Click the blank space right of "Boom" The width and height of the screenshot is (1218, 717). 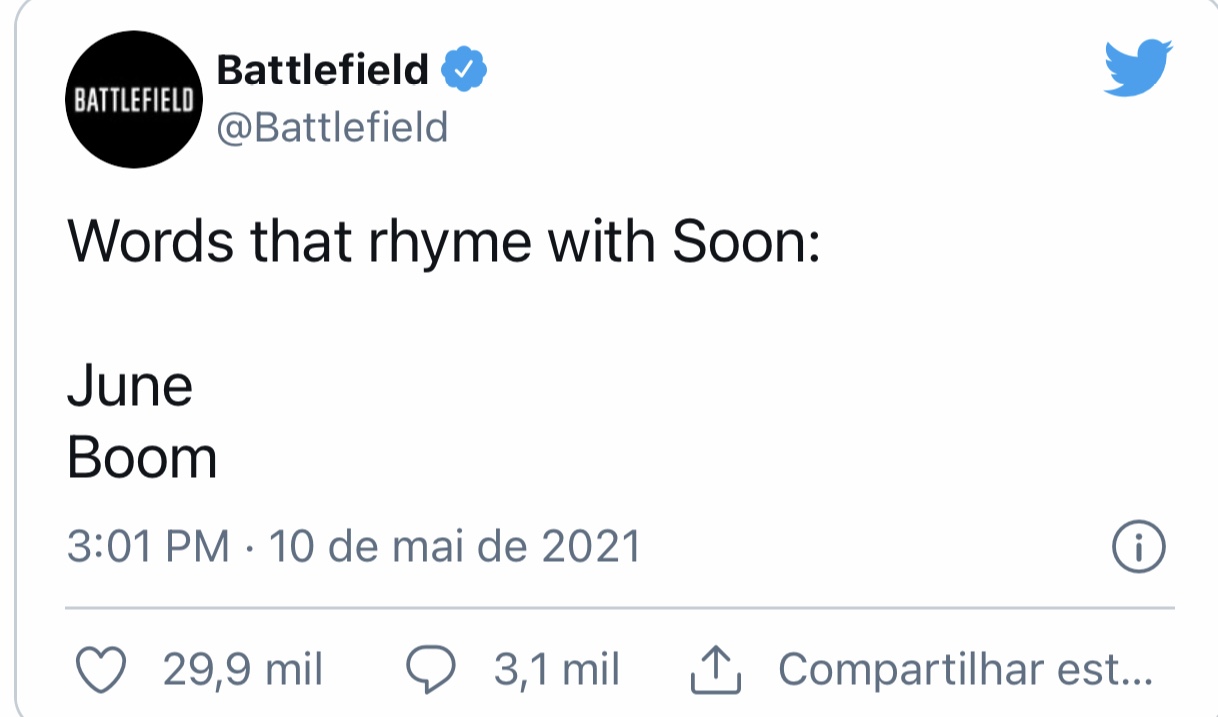600,458
